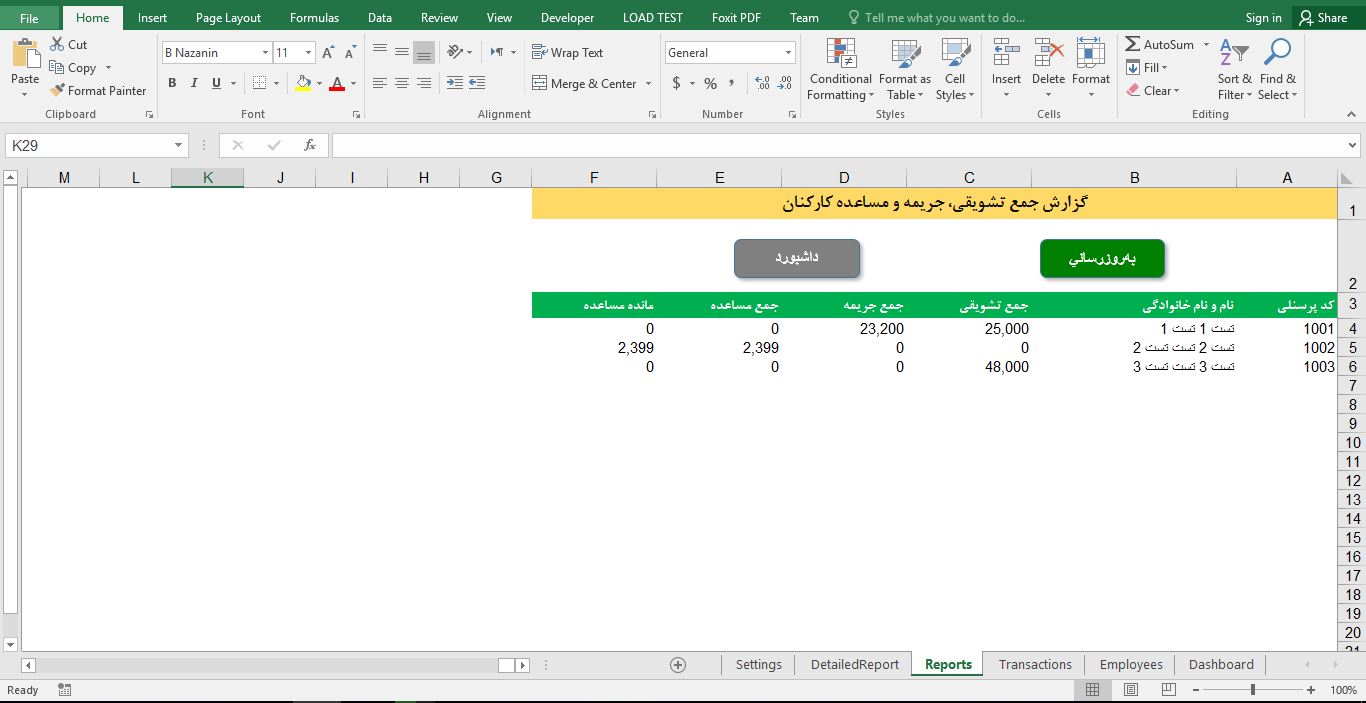The height and width of the screenshot is (703, 1366).
Task: Activate the Format Painter brush
Action: [57, 90]
